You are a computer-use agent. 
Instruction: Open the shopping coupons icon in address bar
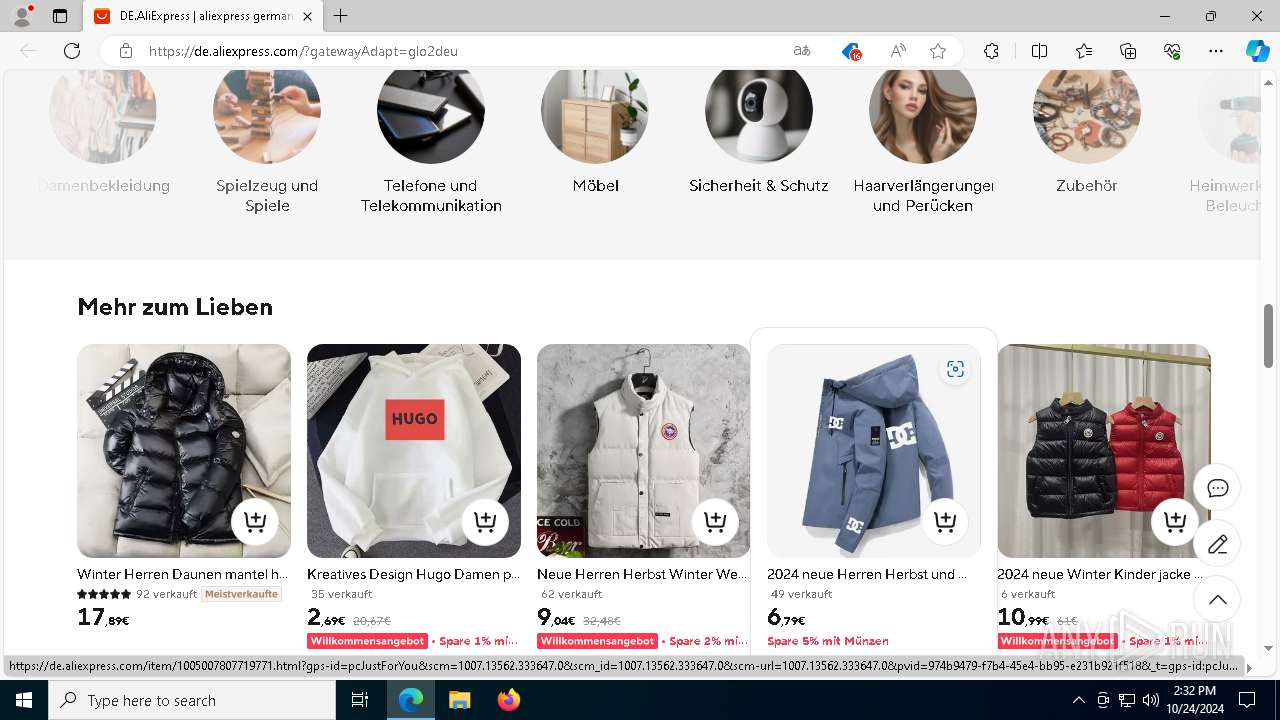point(851,51)
